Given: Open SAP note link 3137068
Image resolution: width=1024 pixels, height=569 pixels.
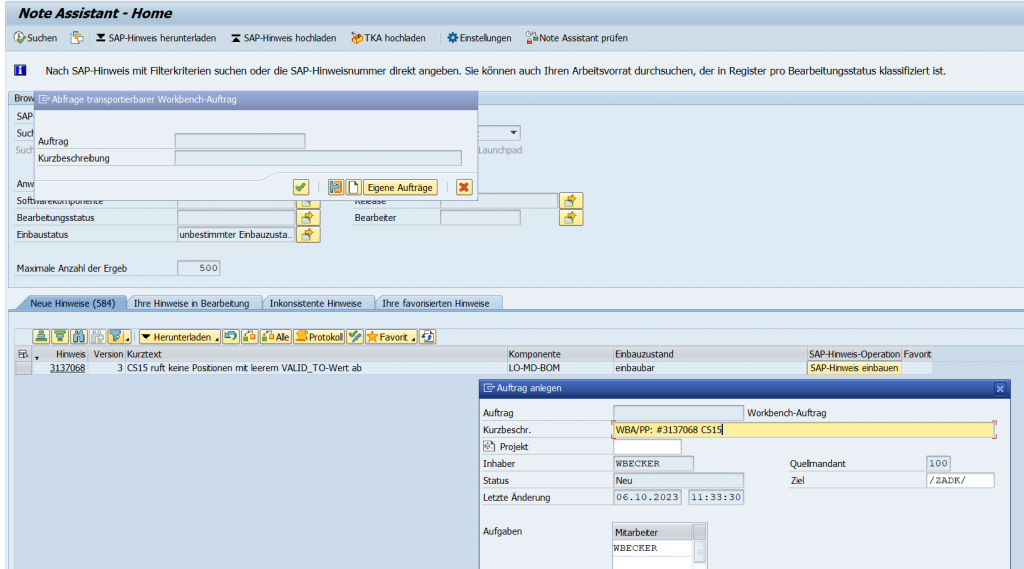Looking at the screenshot, I should pyautogui.click(x=67, y=368).
